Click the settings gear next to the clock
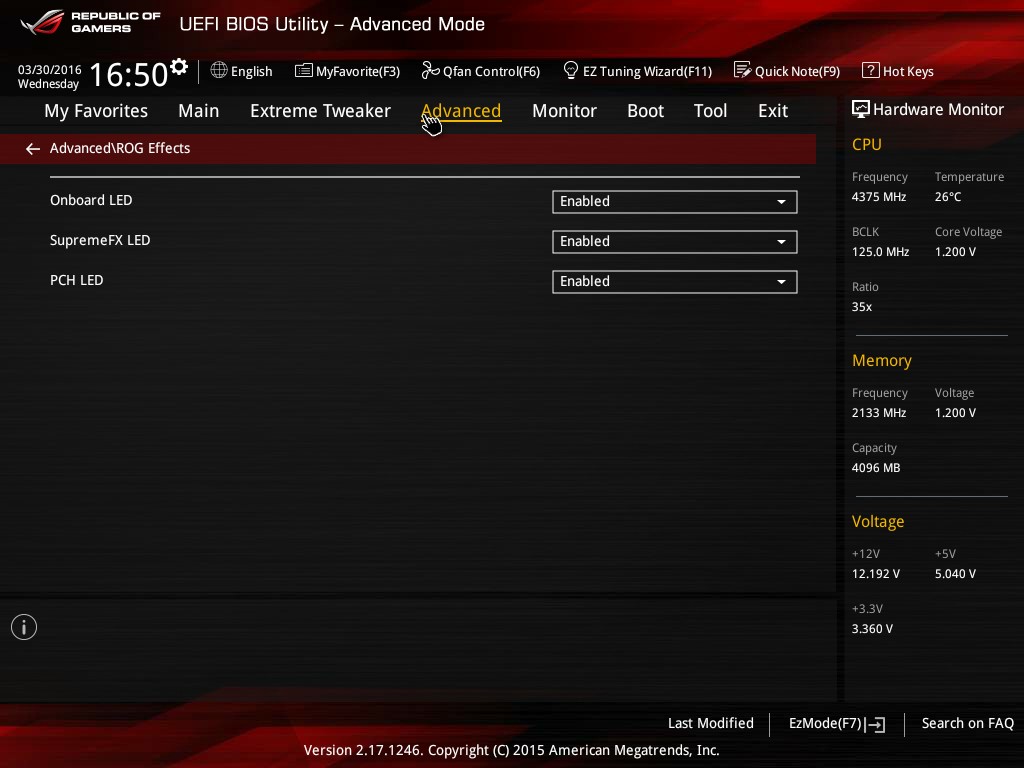This screenshot has height=768, width=1024. pyautogui.click(x=179, y=66)
